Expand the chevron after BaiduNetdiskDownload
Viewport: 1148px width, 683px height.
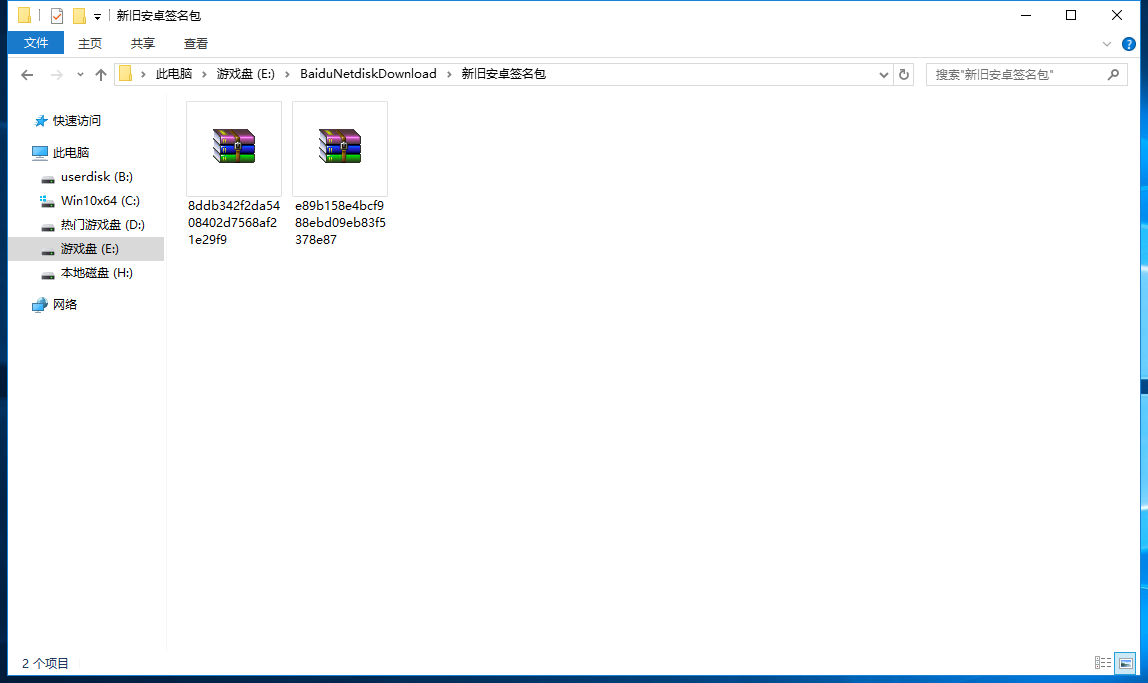click(x=450, y=75)
